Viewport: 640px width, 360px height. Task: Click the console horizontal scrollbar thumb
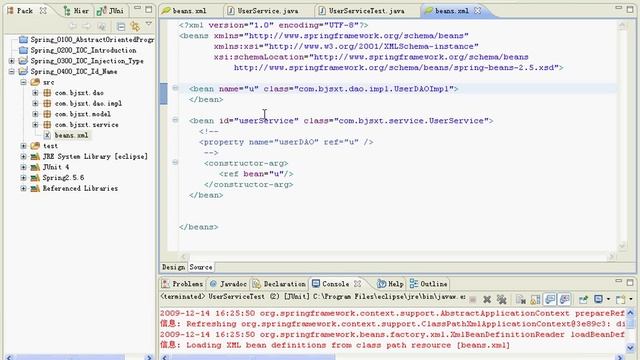coord(253,358)
